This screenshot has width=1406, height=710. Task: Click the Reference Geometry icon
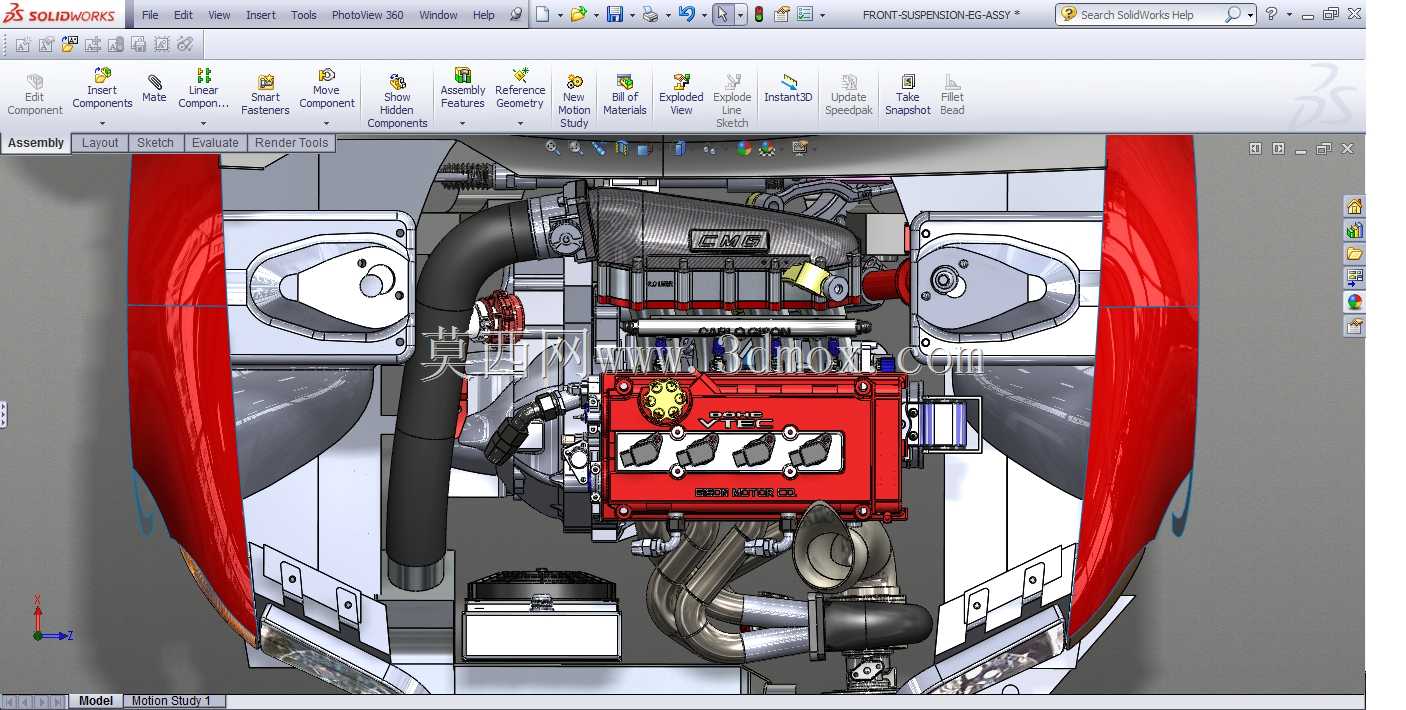[x=520, y=75]
